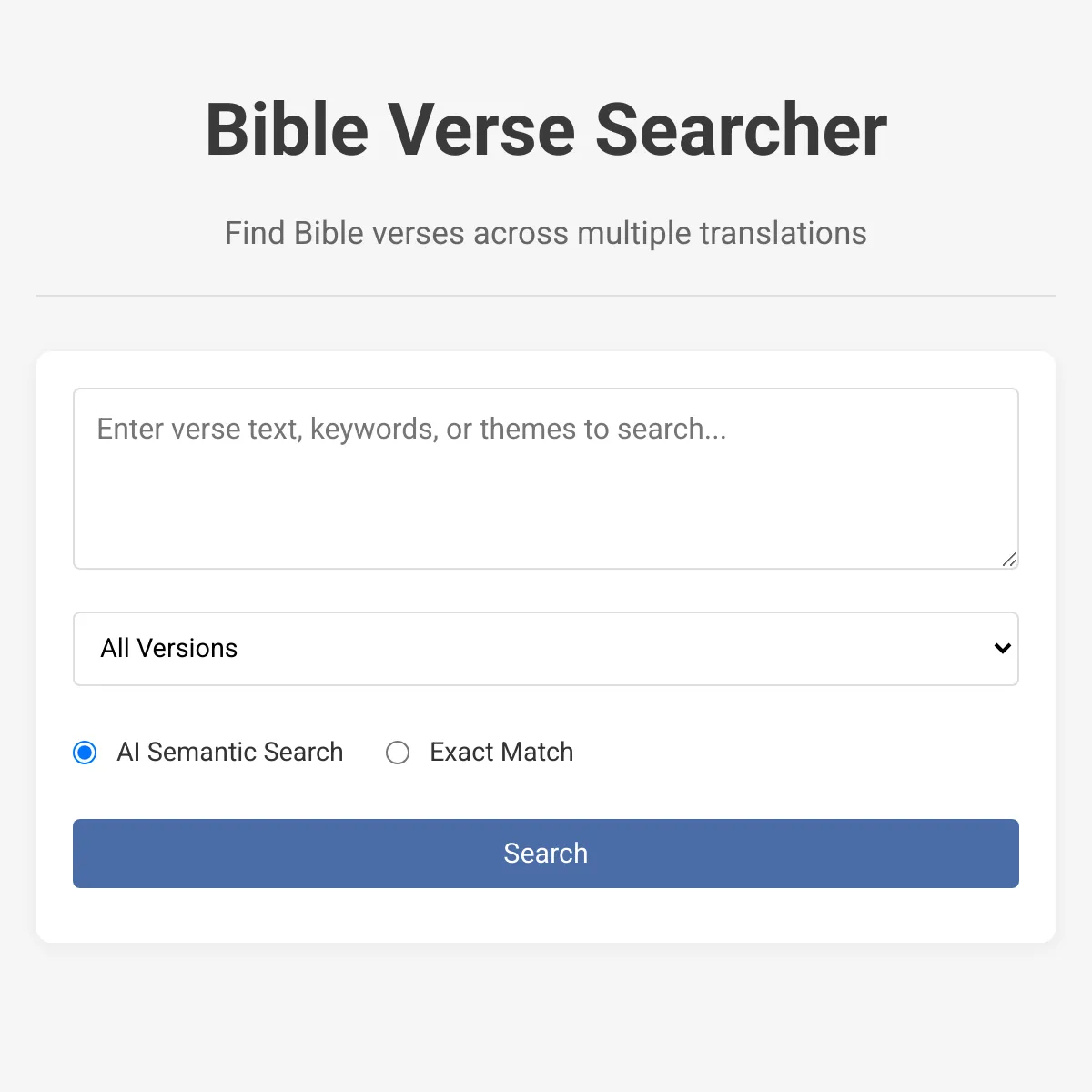Image resolution: width=1092 pixels, height=1092 pixels.
Task: Click the verse text search box
Action: pos(546,479)
